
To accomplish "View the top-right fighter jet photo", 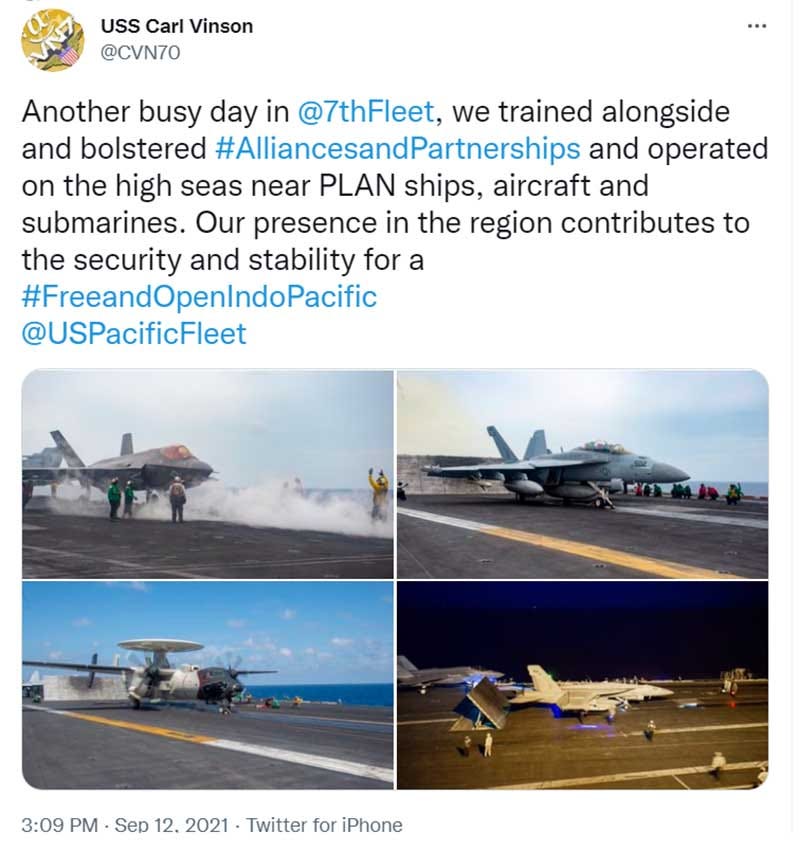I will pyautogui.click(x=582, y=474).
